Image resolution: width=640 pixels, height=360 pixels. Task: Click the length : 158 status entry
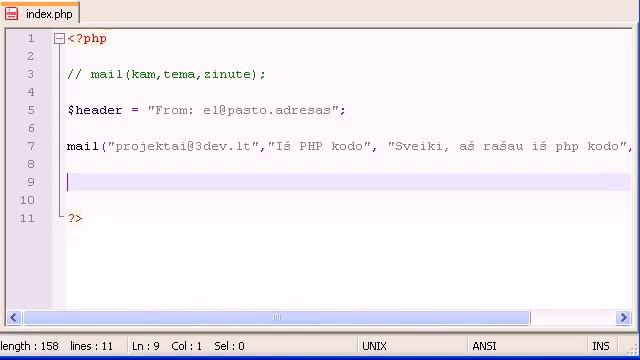(29, 346)
